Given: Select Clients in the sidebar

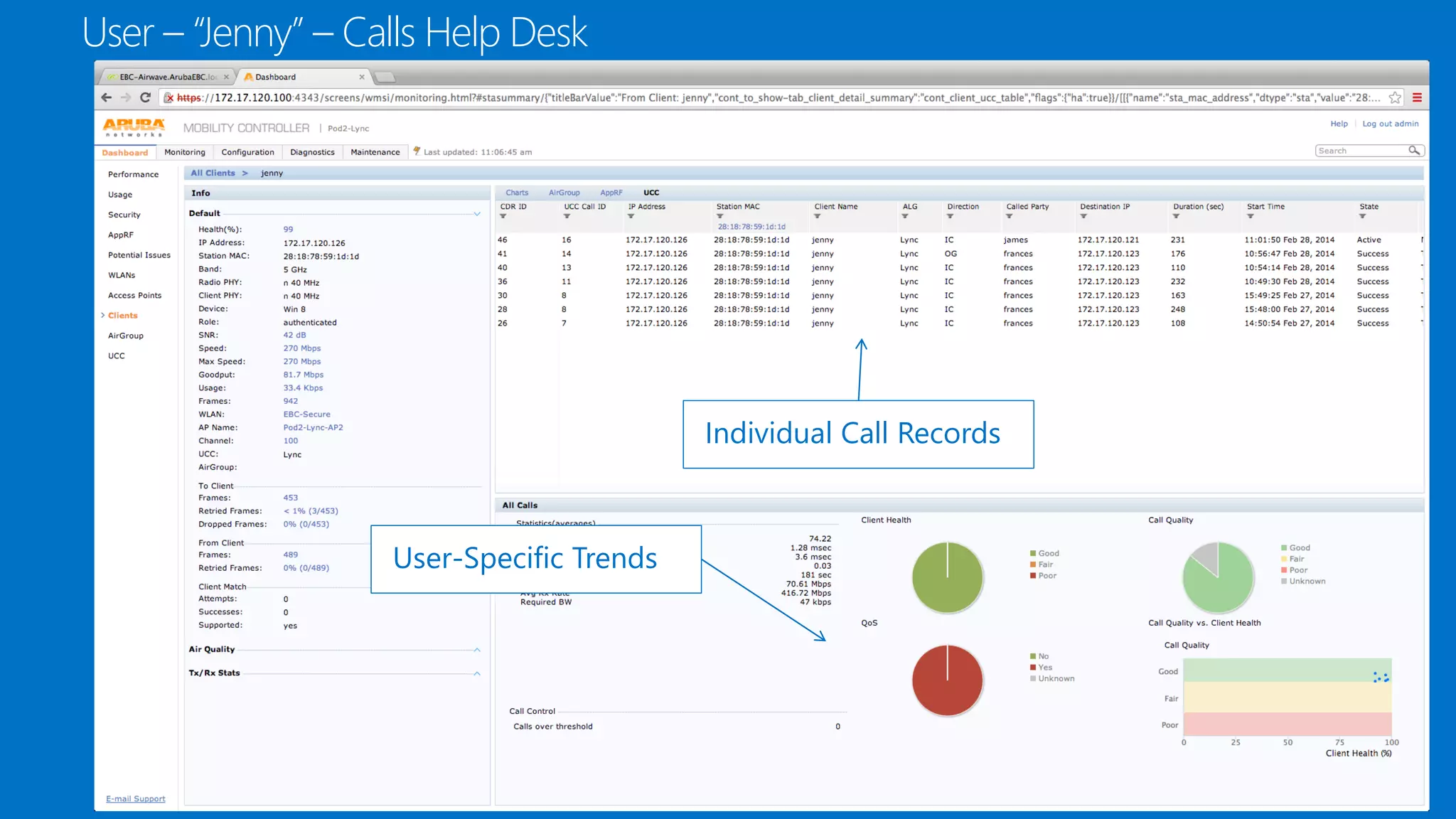Looking at the screenshot, I should [123, 316].
